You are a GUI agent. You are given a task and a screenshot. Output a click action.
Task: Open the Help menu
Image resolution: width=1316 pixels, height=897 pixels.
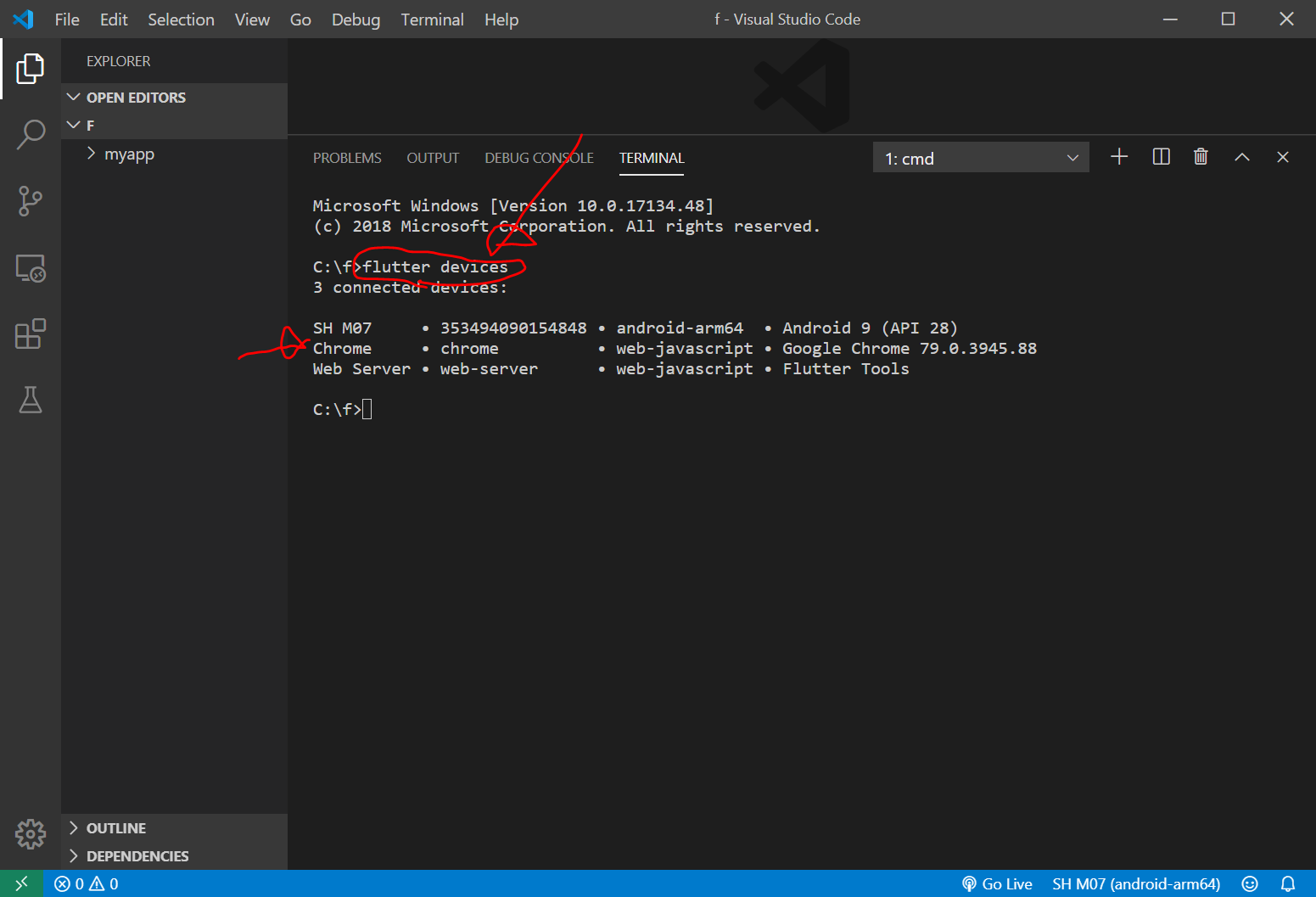[x=501, y=20]
